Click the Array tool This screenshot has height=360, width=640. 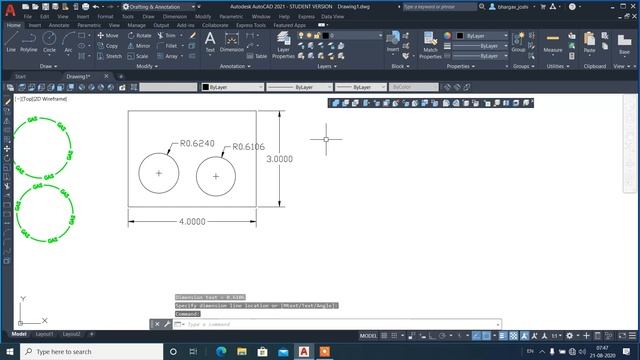pos(167,56)
